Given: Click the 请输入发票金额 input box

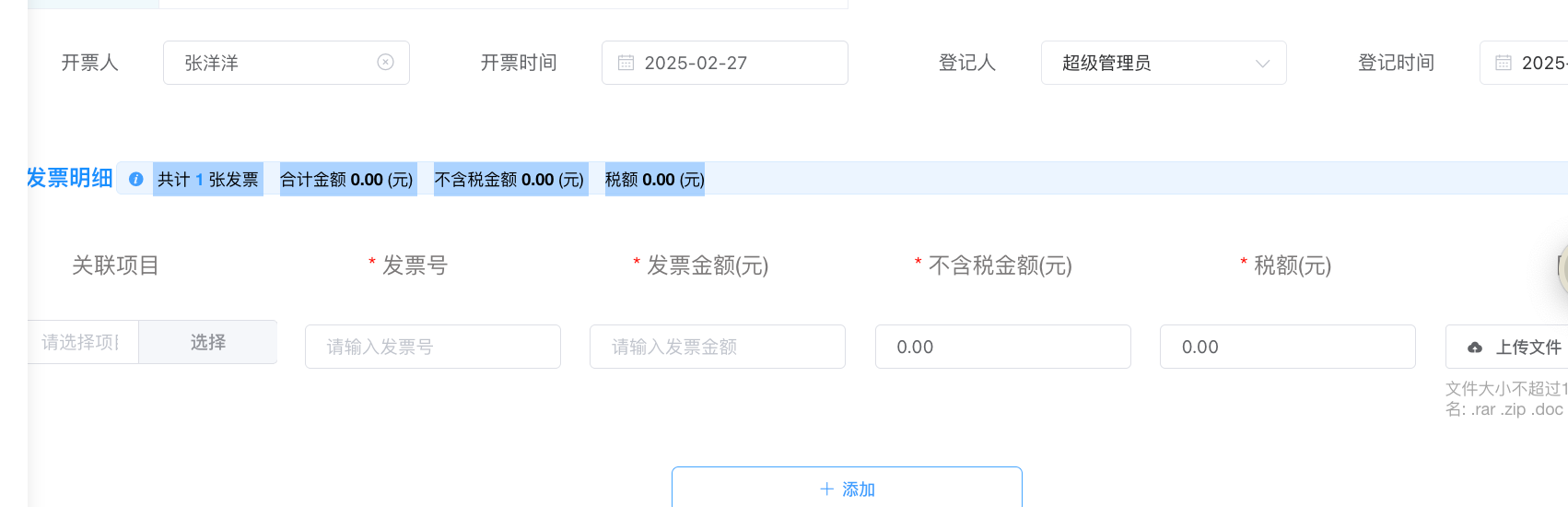Looking at the screenshot, I should click(717, 347).
